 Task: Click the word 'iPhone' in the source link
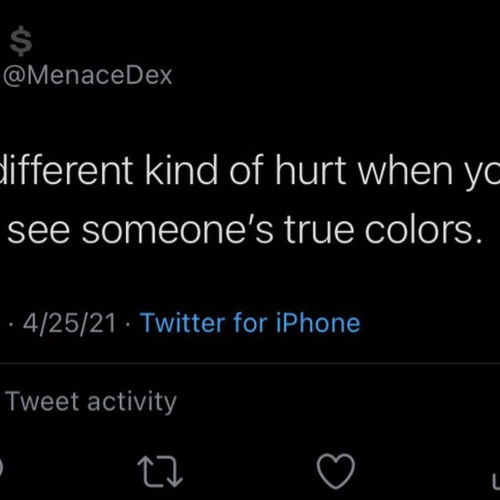coord(318,323)
